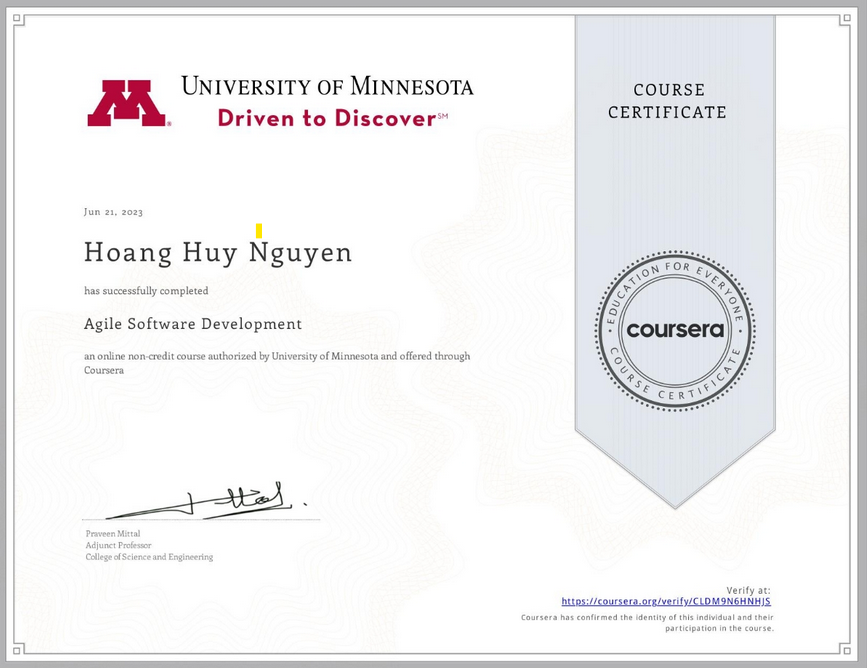Select the recipient name Hoang Huy Nguyen
867x668 pixels.
pos(218,253)
